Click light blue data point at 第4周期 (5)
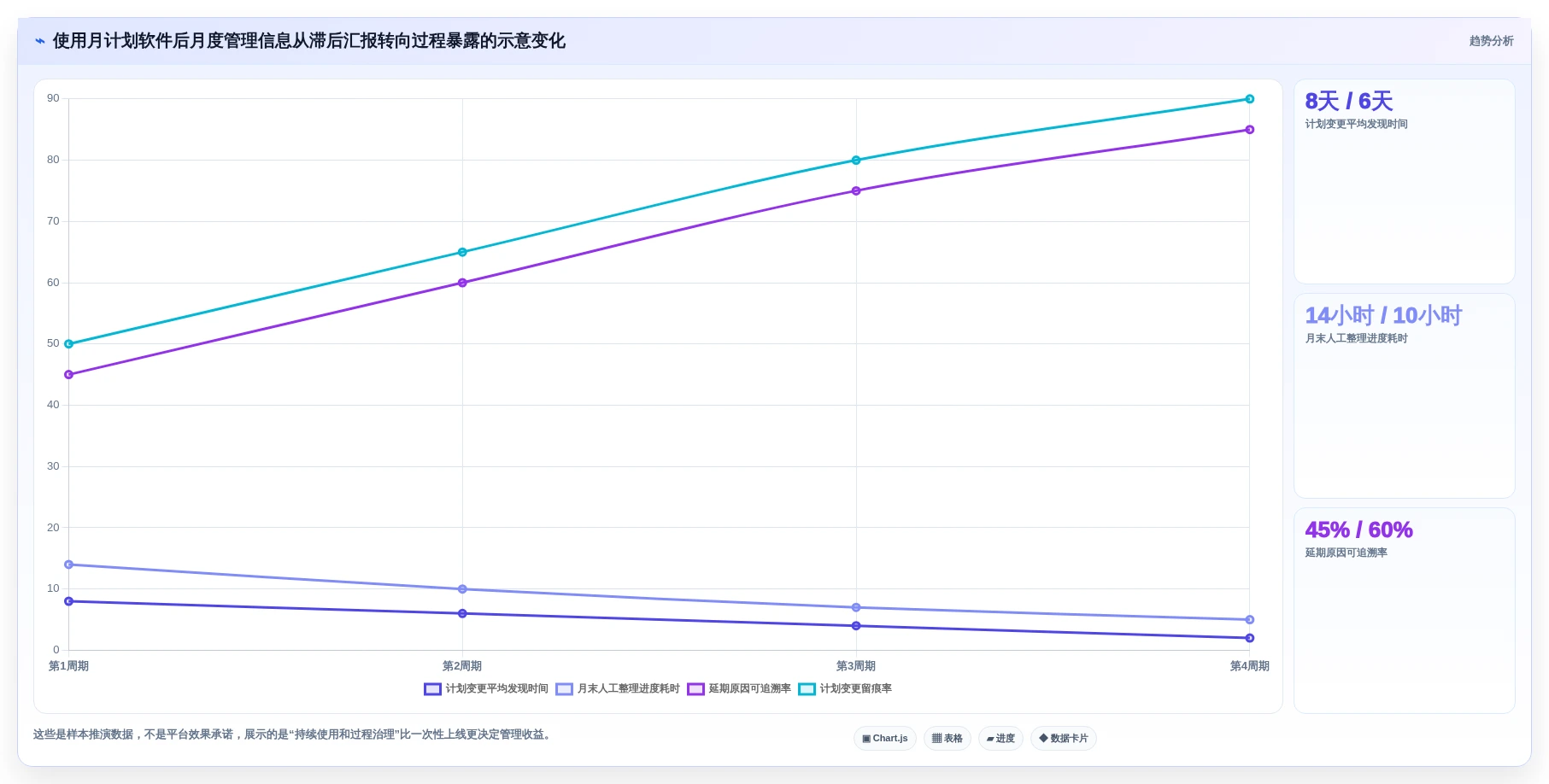Viewport: 1549px width, 784px height. click(1249, 620)
